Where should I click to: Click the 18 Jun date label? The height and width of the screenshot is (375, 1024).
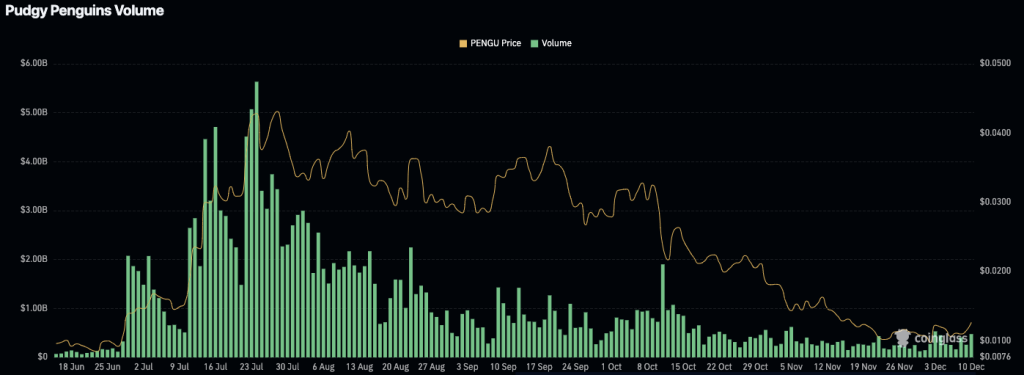72,367
